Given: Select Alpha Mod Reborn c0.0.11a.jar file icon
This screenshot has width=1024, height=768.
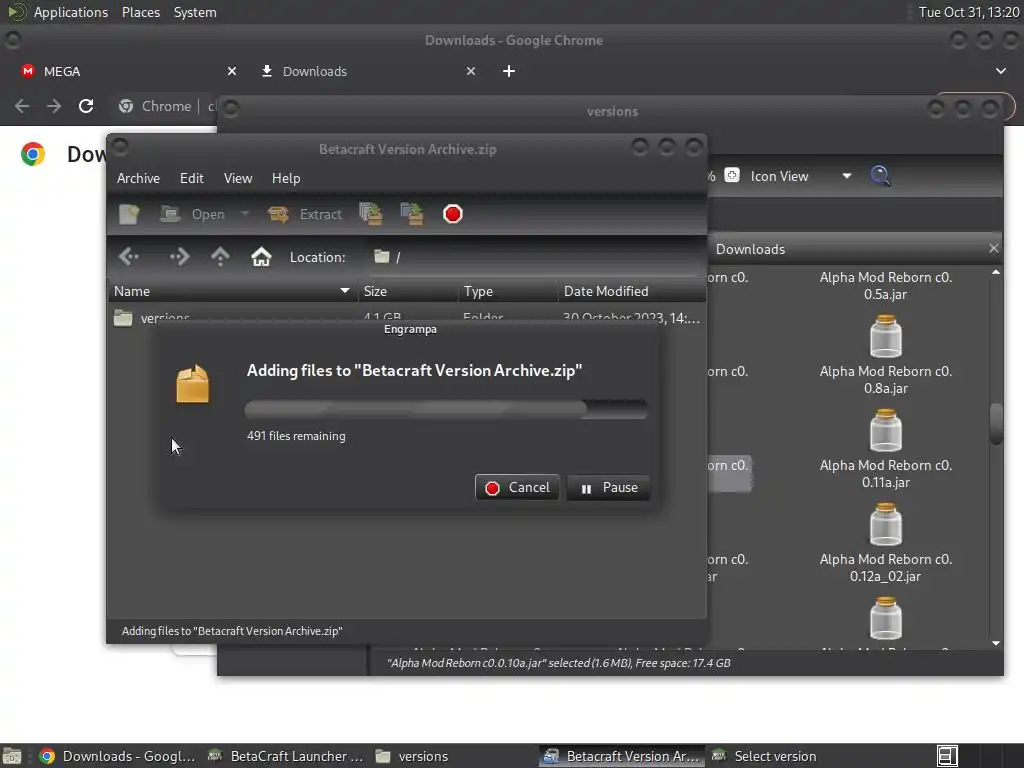Looking at the screenshot, I should (x=886, y=430).
